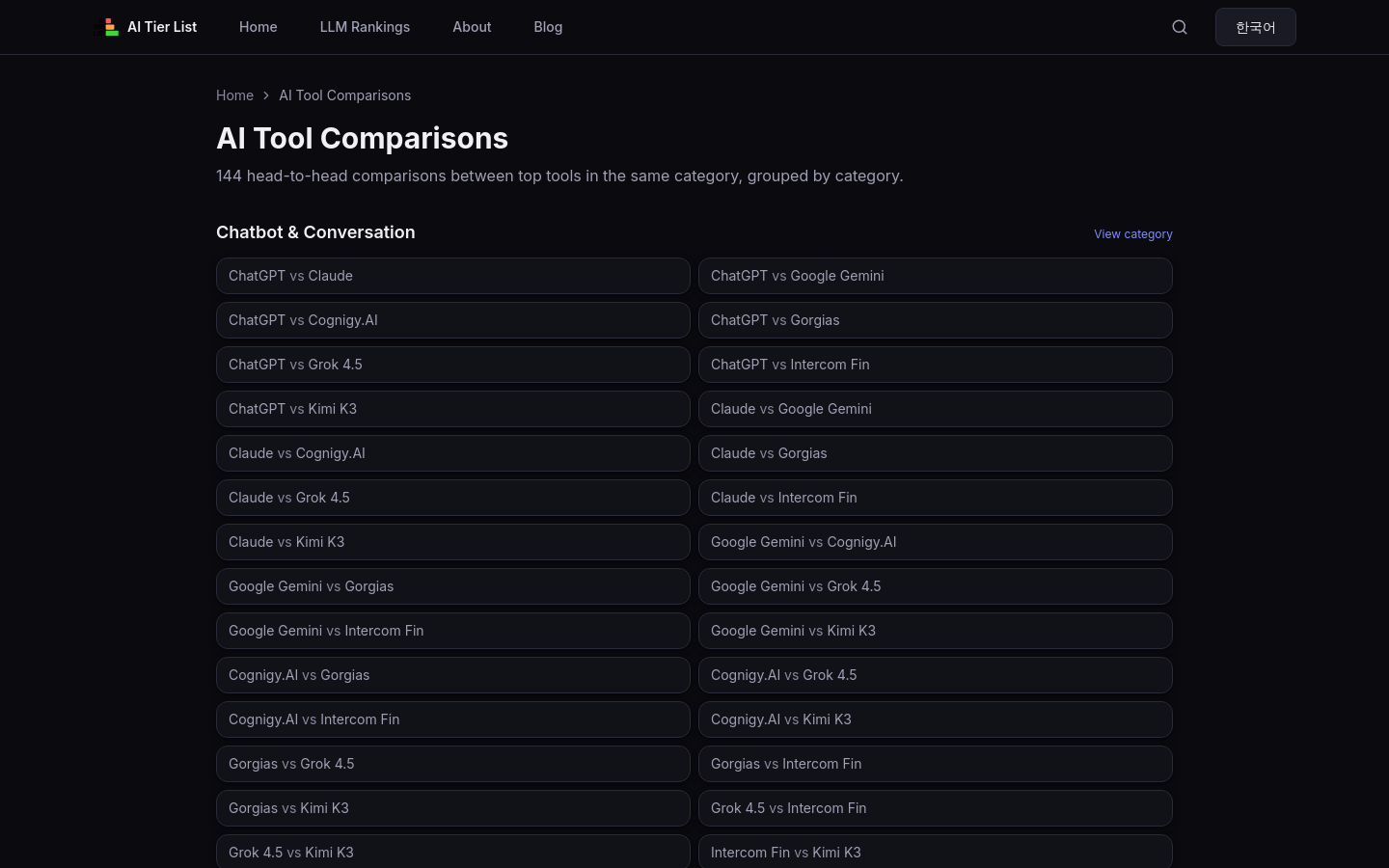The image size is (1389, 868).
Task: Open Grok 4.5 vs Intercom Fin comparison
Action: point(936,808)
